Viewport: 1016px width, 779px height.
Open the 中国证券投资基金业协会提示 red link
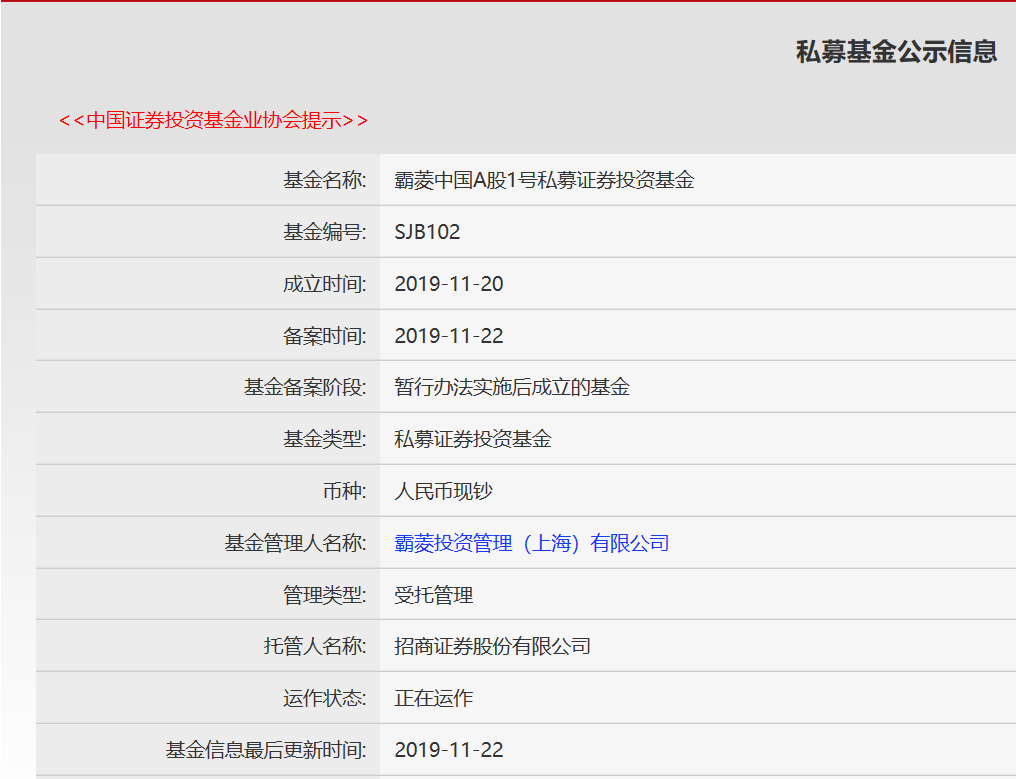click(x=213, y=120)
